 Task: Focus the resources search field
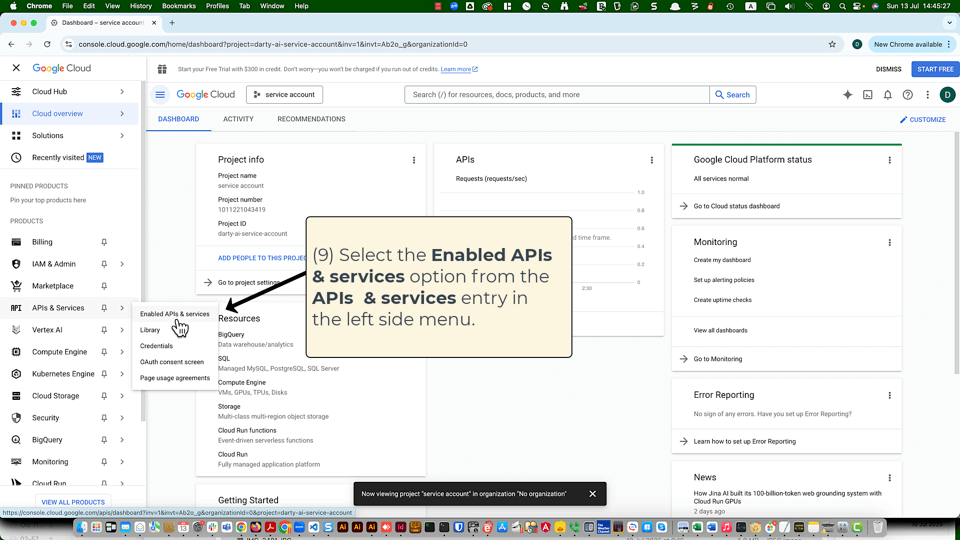(x=557, y=95)
